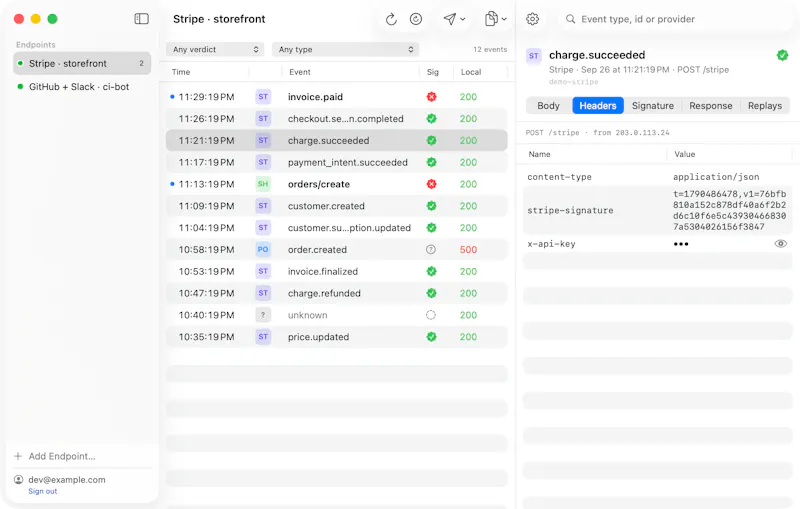Click the Sign out link
Viewport: 800px width, 509px height.
(x=43, y=491)
